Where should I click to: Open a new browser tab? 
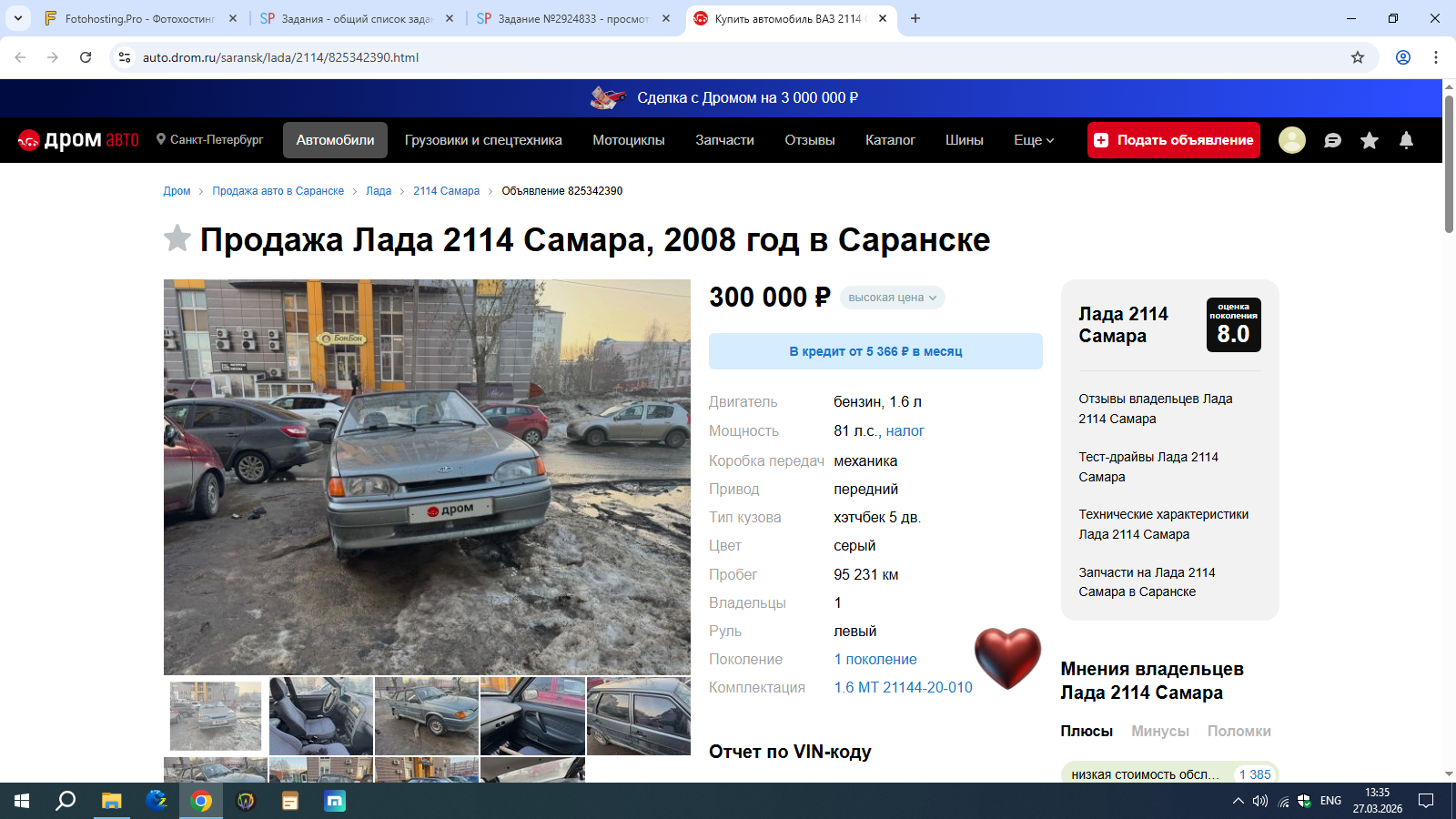[915, 18]
